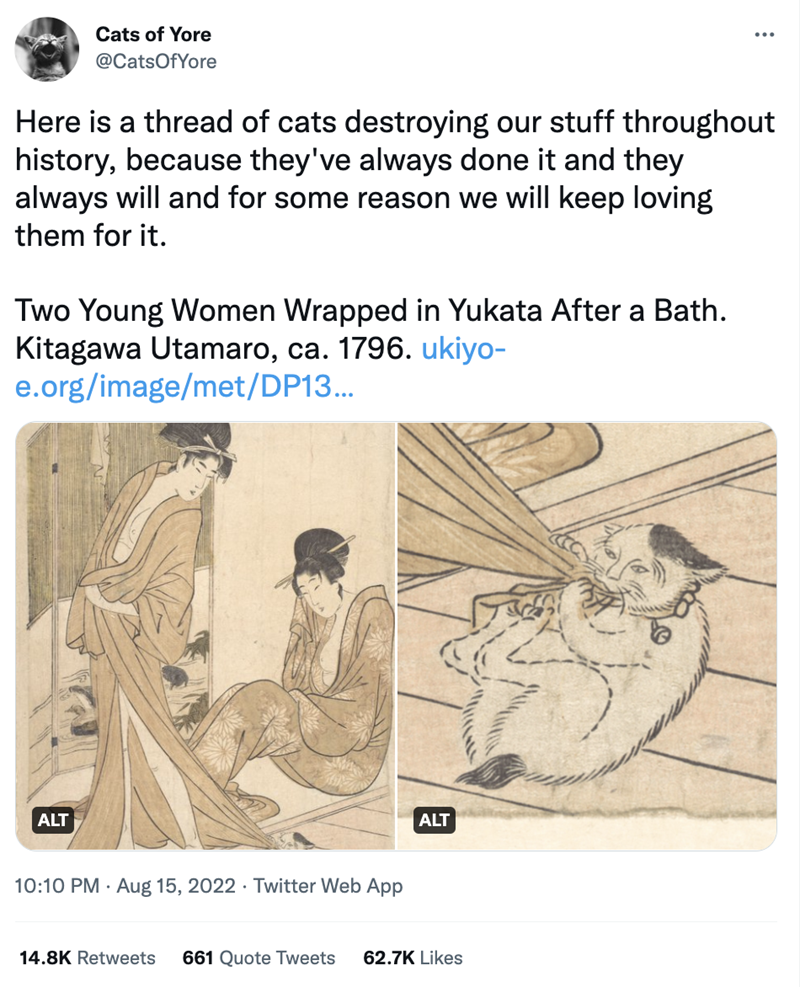View the 14.8K Retweets list
The height and width of the screenshot is (987, 800).
point(88,958)
